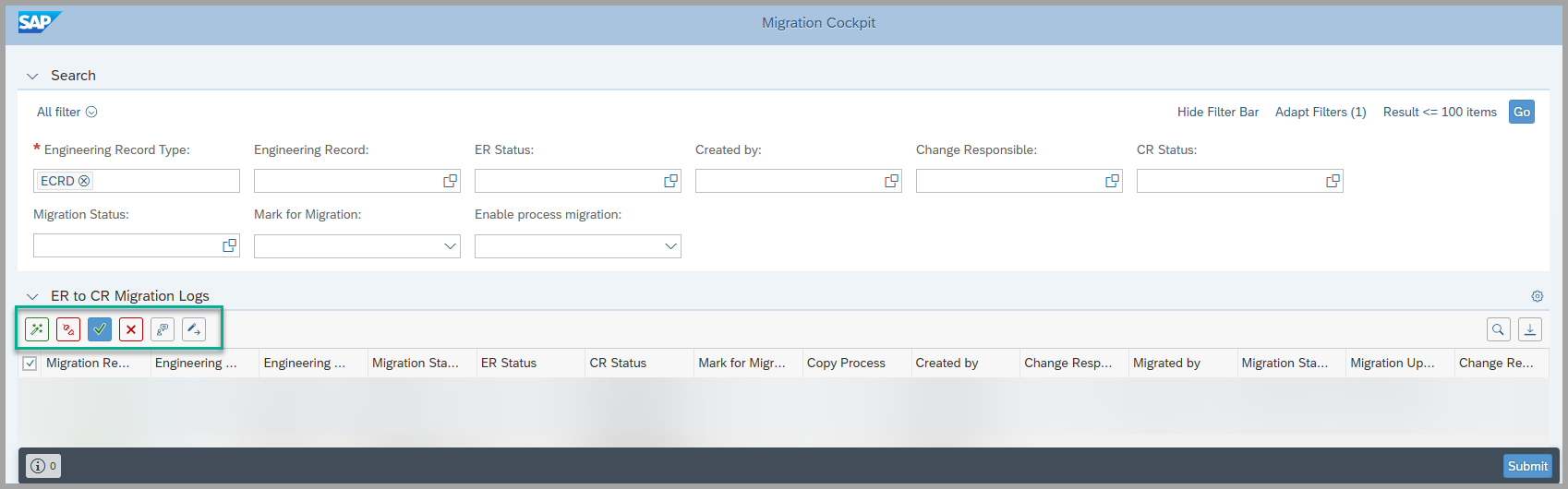Click the red disconnect plug toolbar icon
The height and width of the screenshot is (489, 1568).
pyautogui.click(x=68, y=329)
